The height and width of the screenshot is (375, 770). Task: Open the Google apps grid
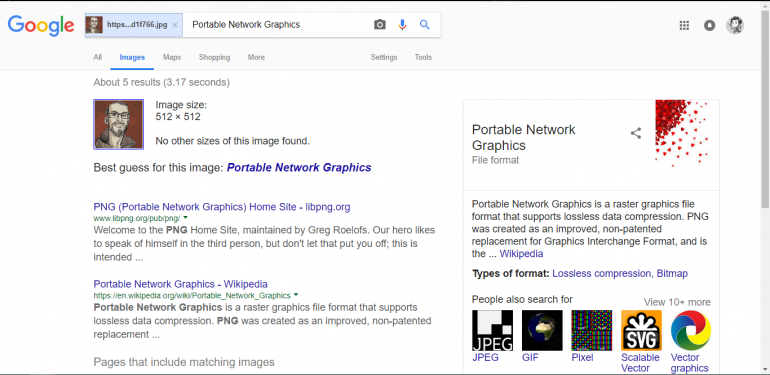pos(684,25)
